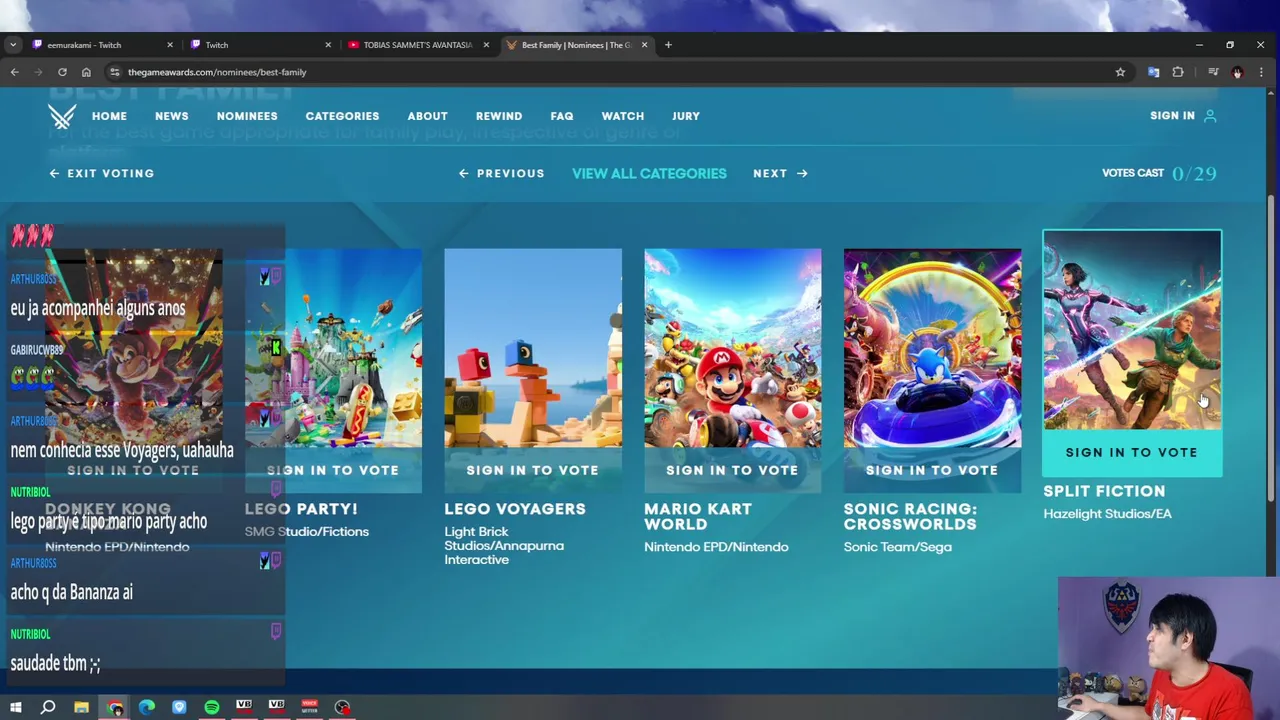The height and width of the screenshot is (720, 1280).
Task: Click the Votes Cast 0/29 counter
Action: coord(1159,173)
